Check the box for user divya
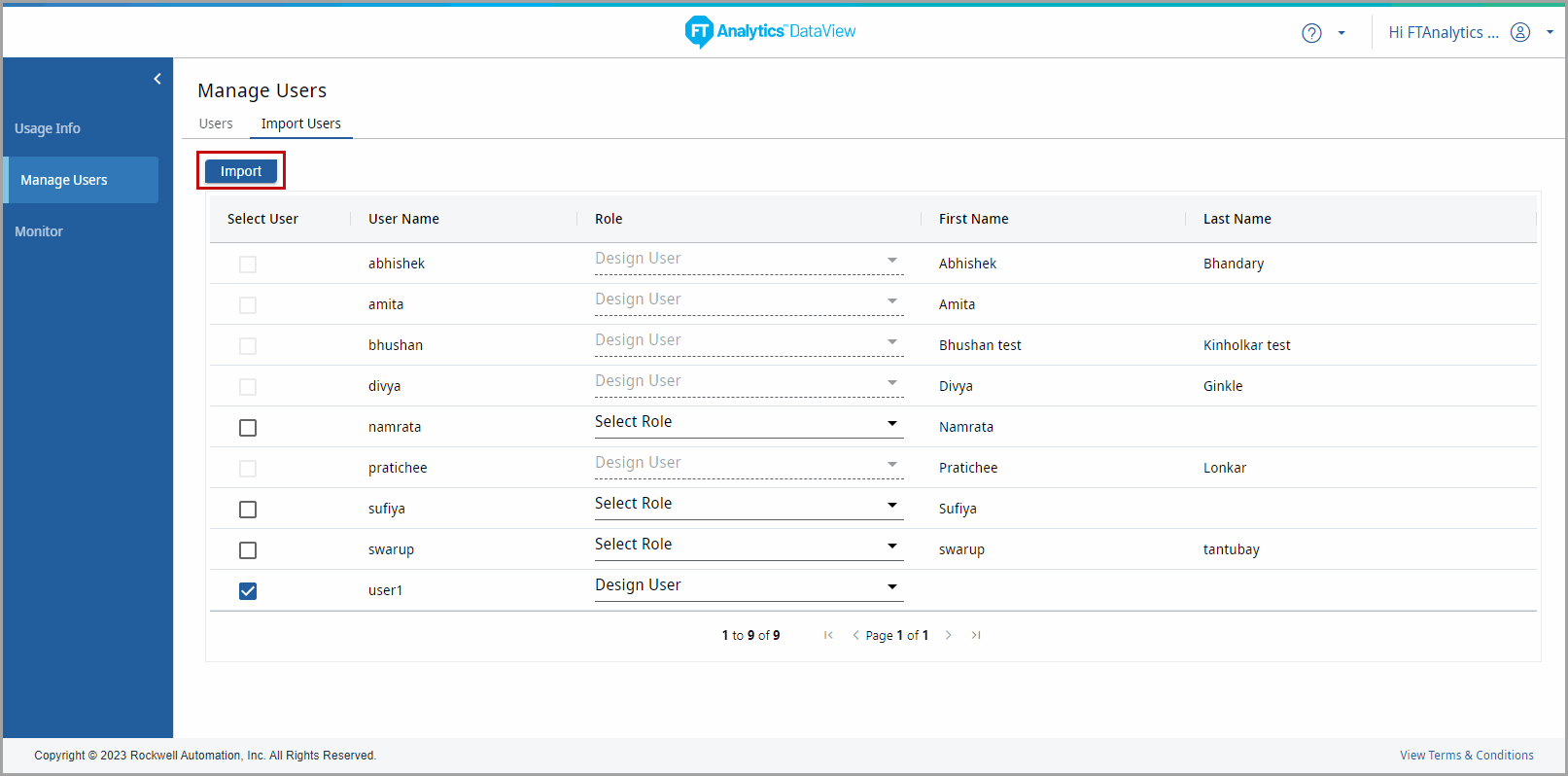This screenshot has height=776, width=1568. click(248, 387)
